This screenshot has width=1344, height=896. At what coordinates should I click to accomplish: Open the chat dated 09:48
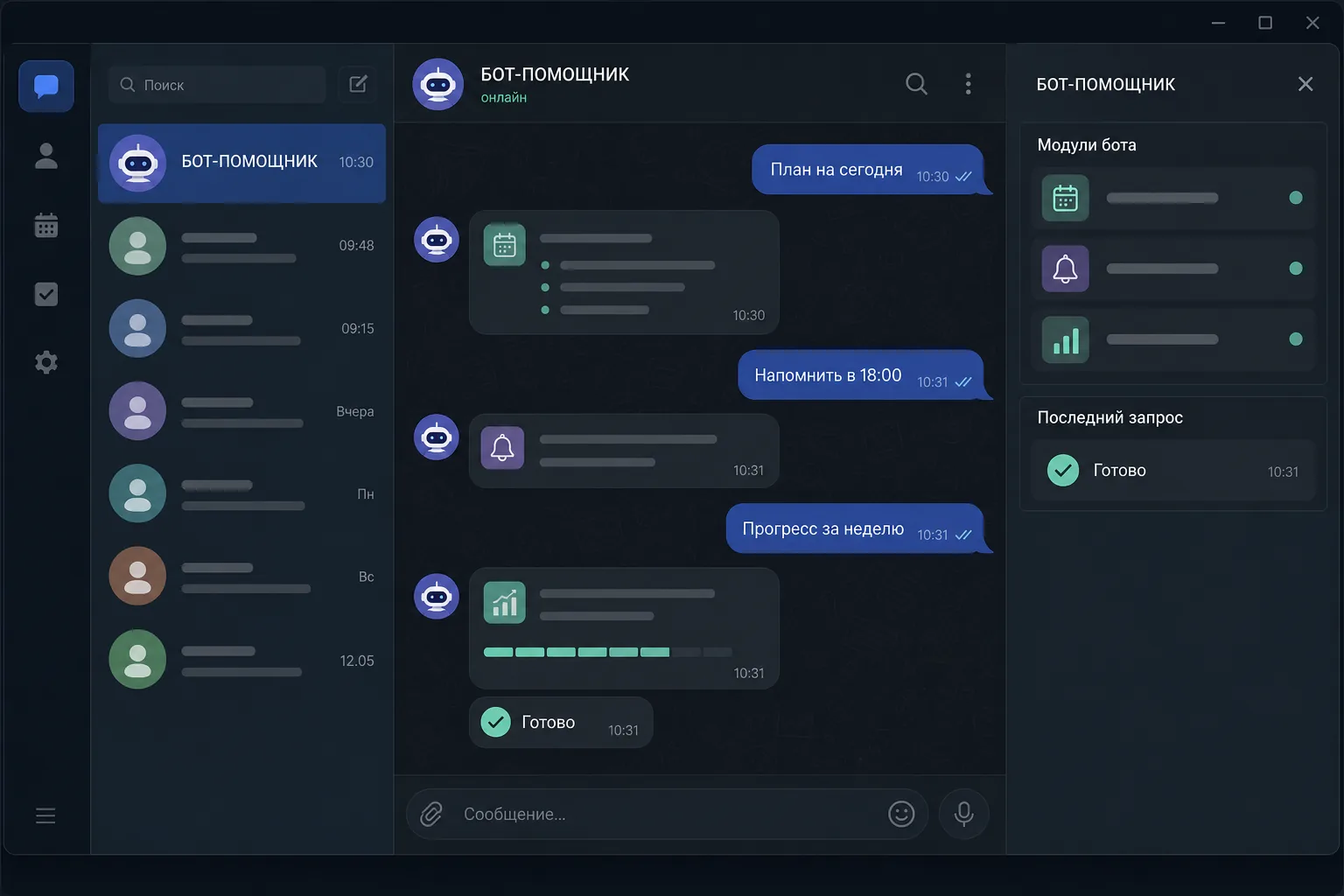[x=241, y=246]
